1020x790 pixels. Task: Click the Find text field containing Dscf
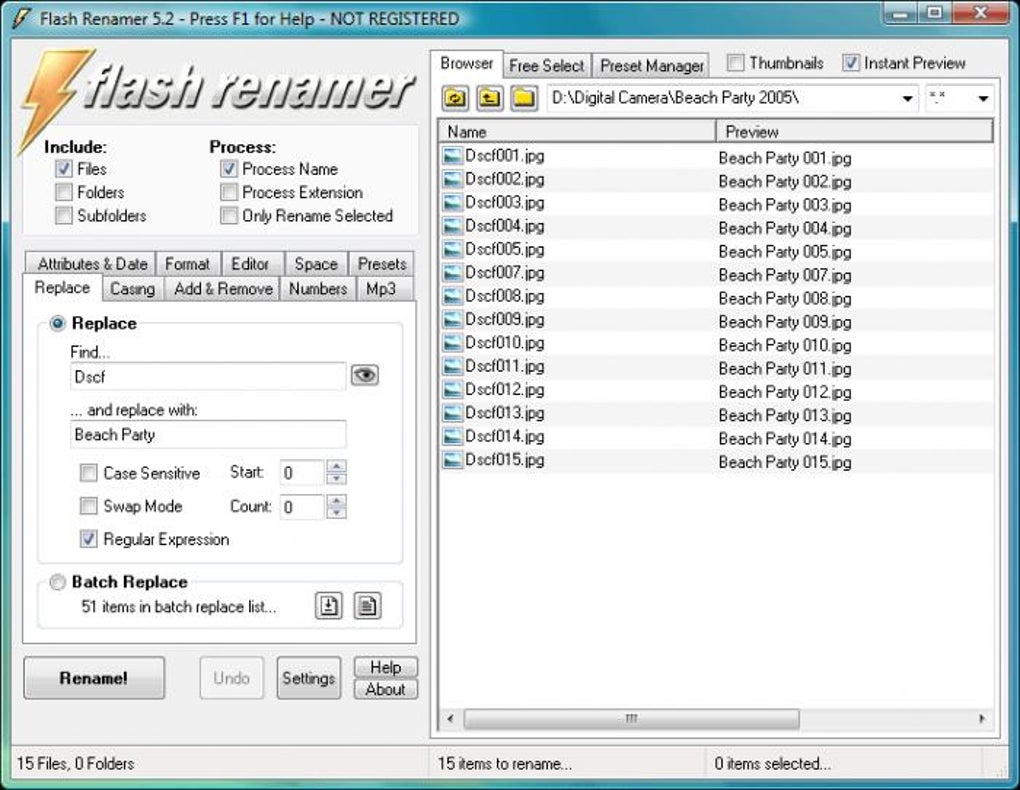(208, 377)
